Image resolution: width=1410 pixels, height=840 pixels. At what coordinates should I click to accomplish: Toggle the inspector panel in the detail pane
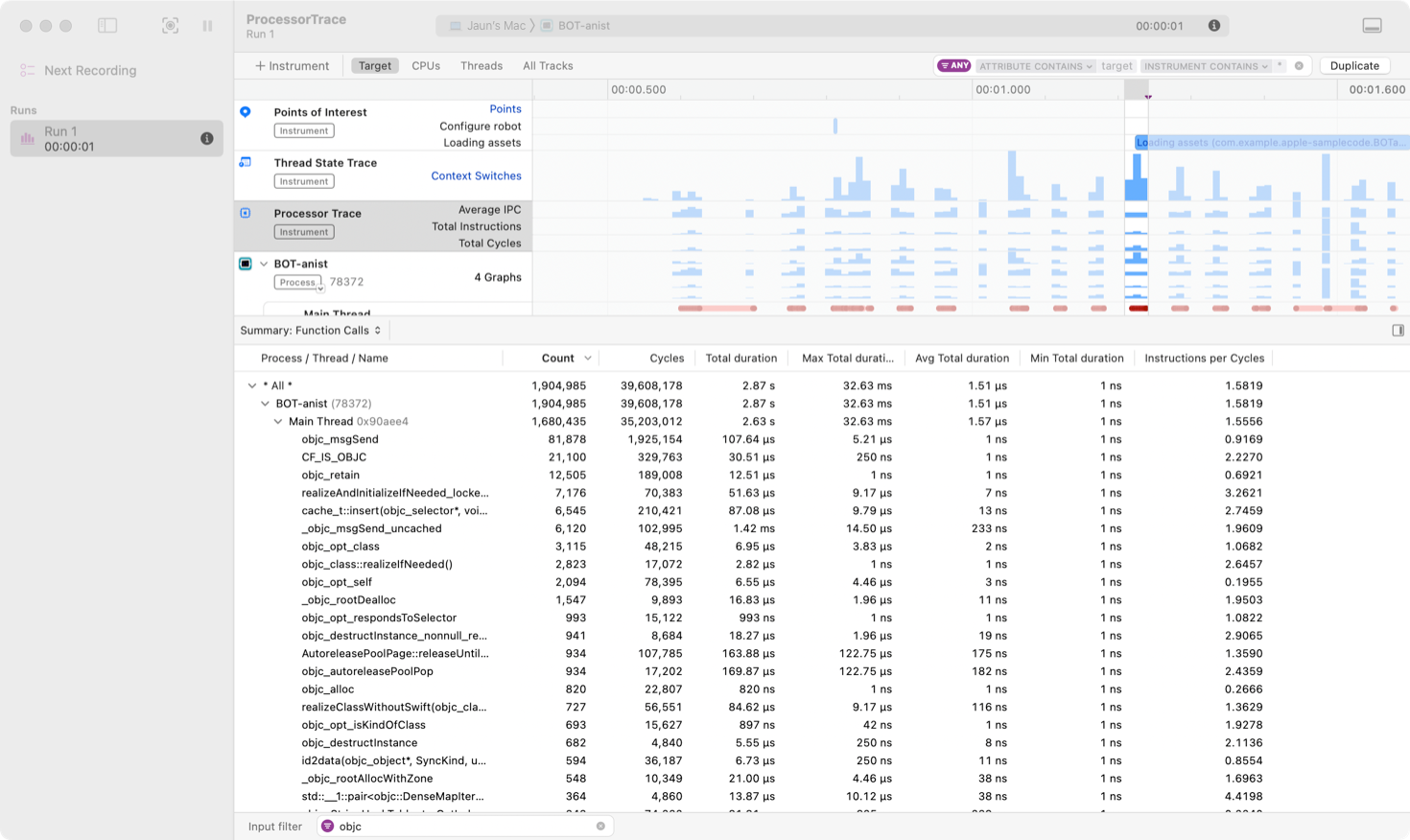1398,329
